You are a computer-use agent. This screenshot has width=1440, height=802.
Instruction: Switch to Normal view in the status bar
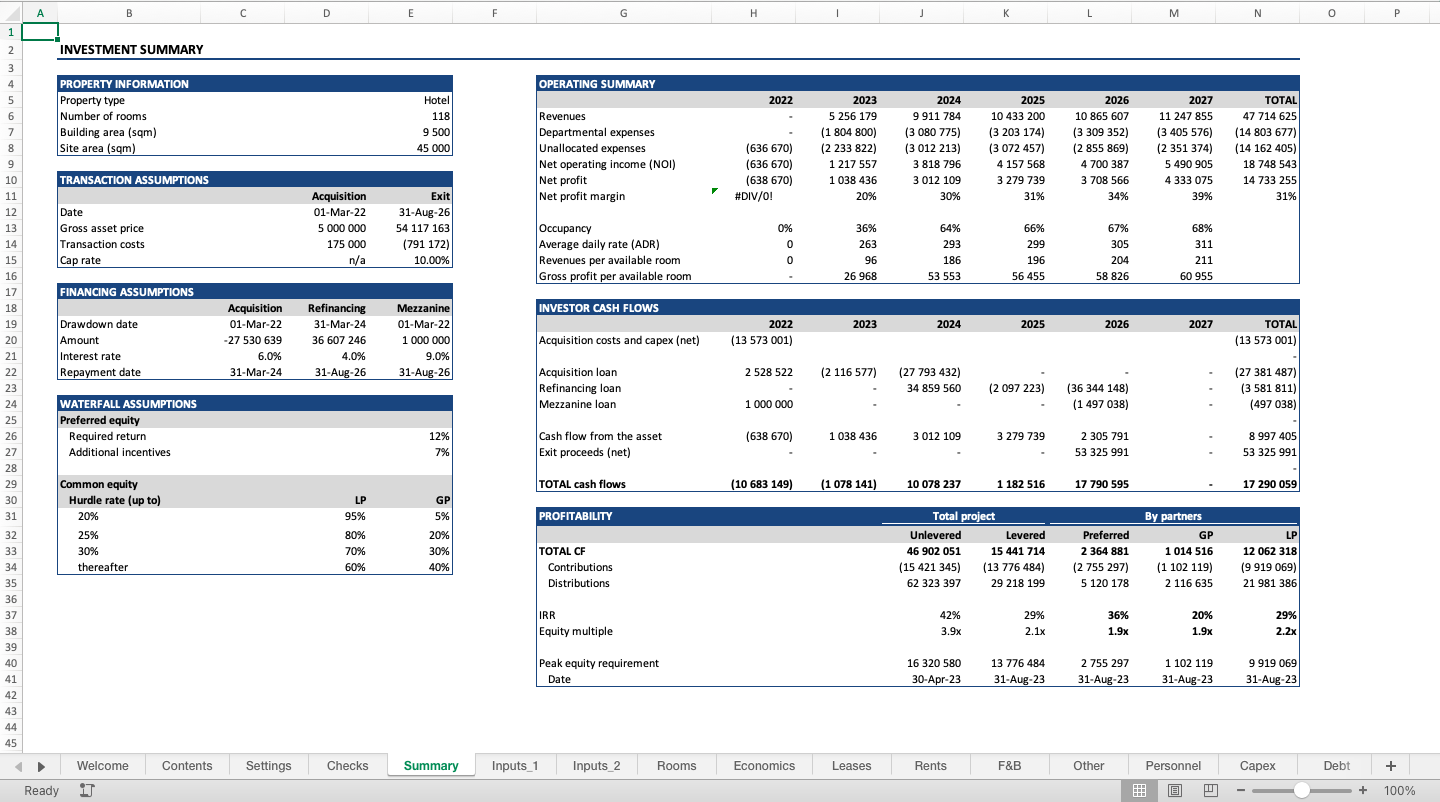pos(1139,790)
